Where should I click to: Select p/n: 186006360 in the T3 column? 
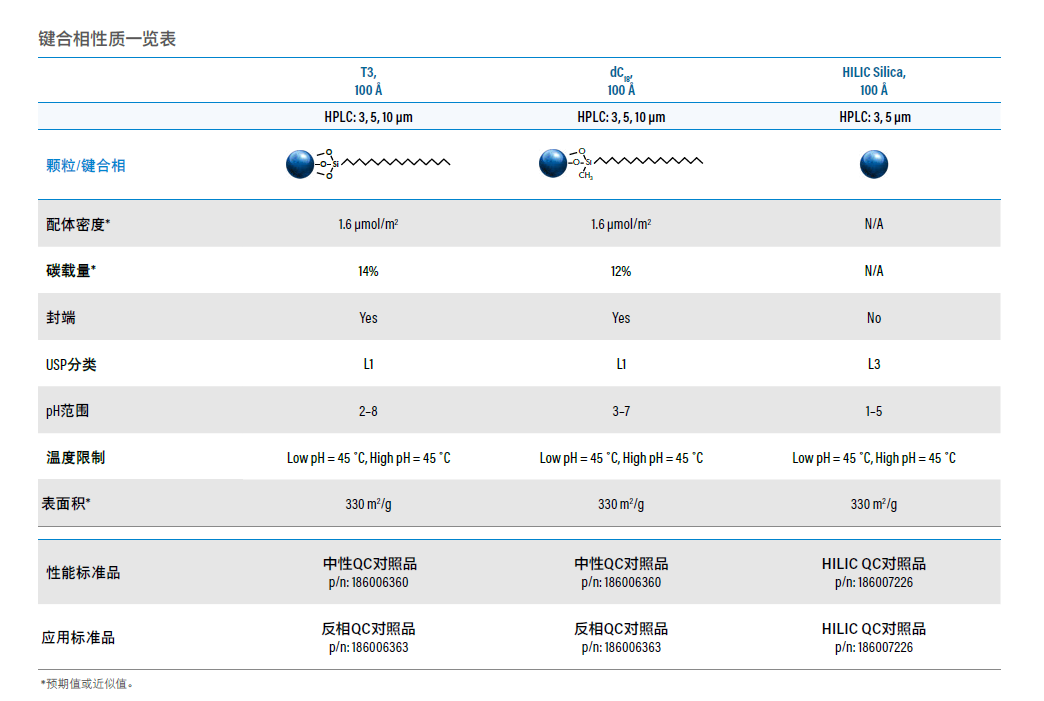click(x=368, y=583)
